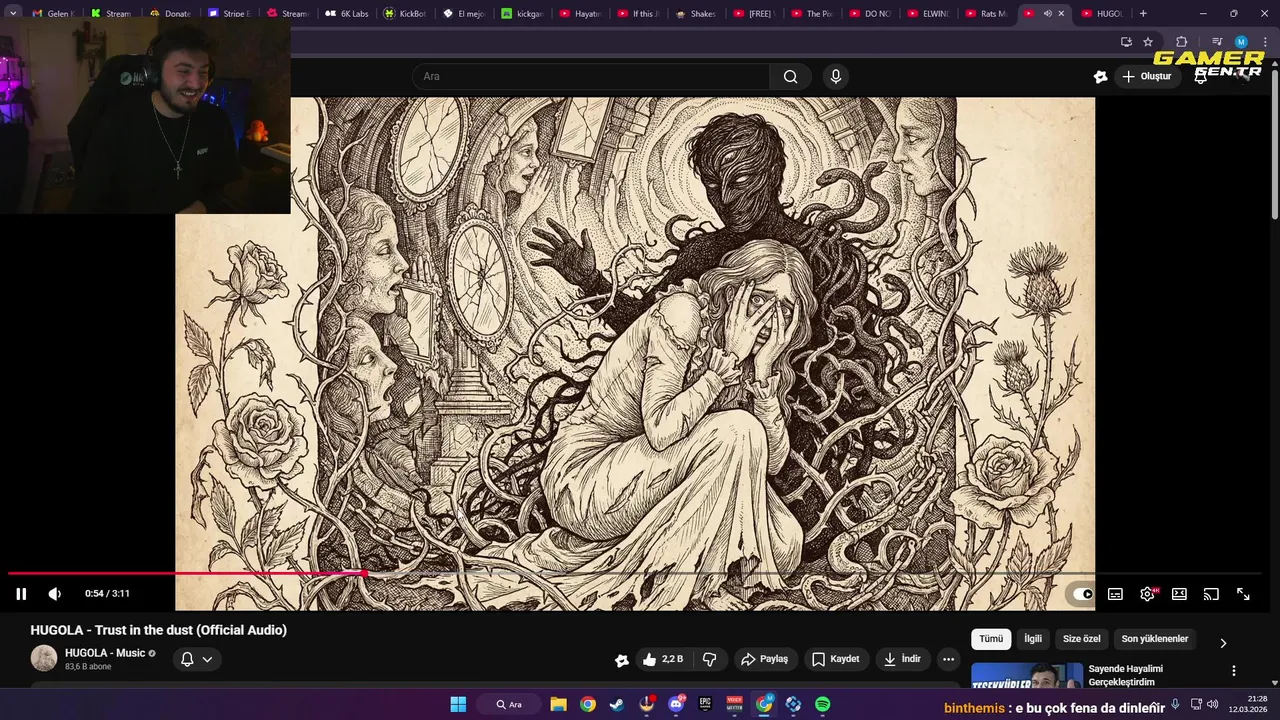Toggle the autoplay switch
Screen dimensions: 1280x720
1083,594
